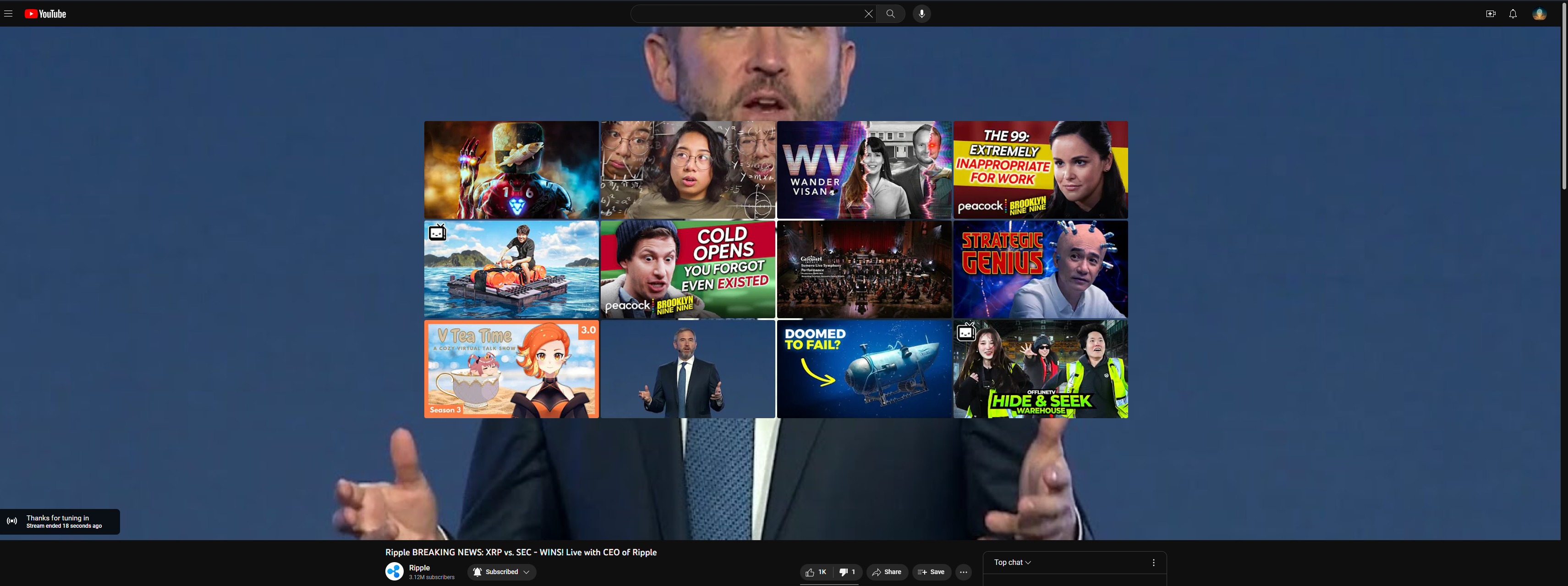The height and width of the screenshot is (586, 1568).
Task: Open the Hide & Seek Warehouse thumbnail
Action: point(1040,369)
